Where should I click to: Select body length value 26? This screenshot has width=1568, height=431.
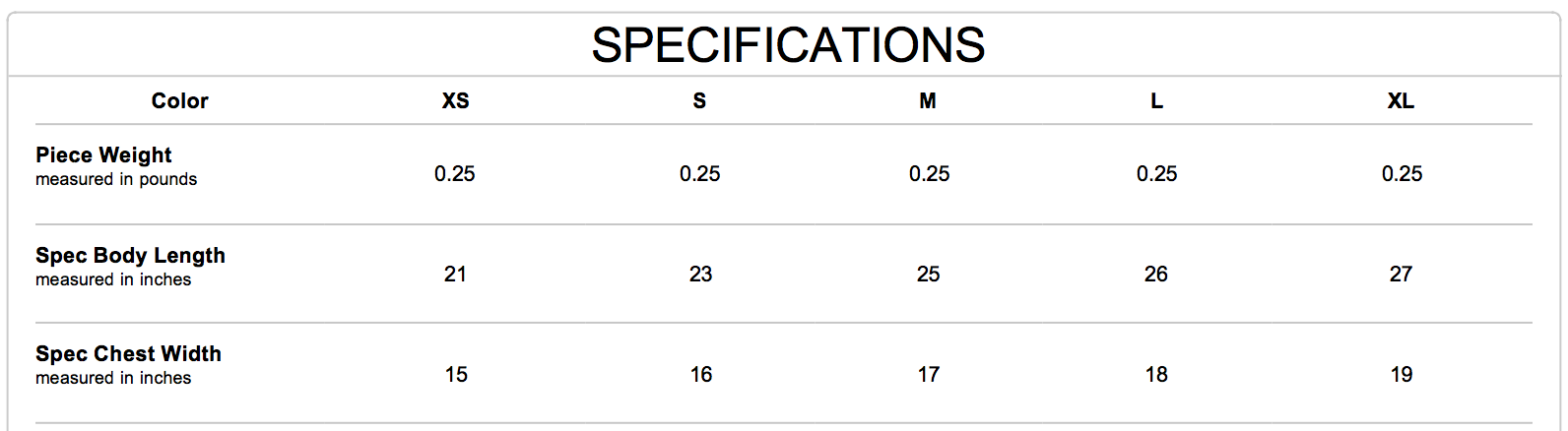point(1156,275)
